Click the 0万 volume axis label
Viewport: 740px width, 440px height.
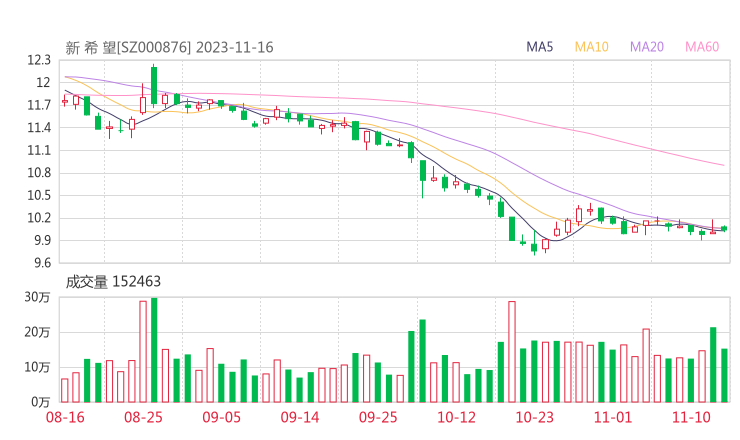[41, 402]
